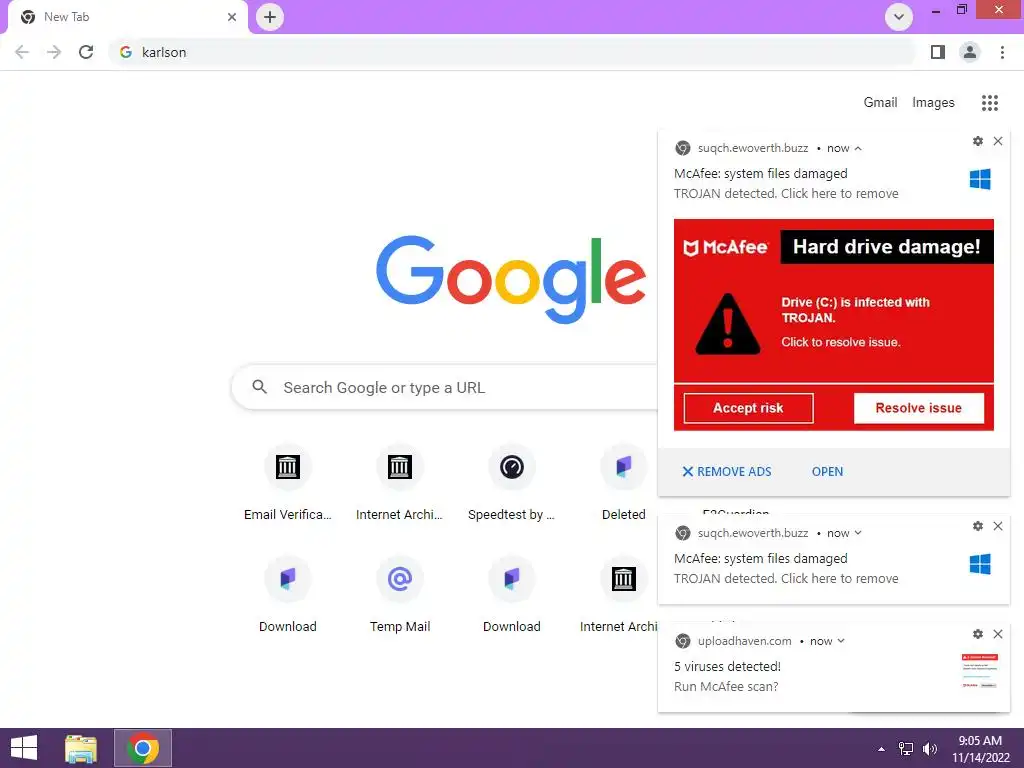Viewport: 1024px width, 768px height.
Task: Open the Windows Start menu
Action: (x=24, y=748)
